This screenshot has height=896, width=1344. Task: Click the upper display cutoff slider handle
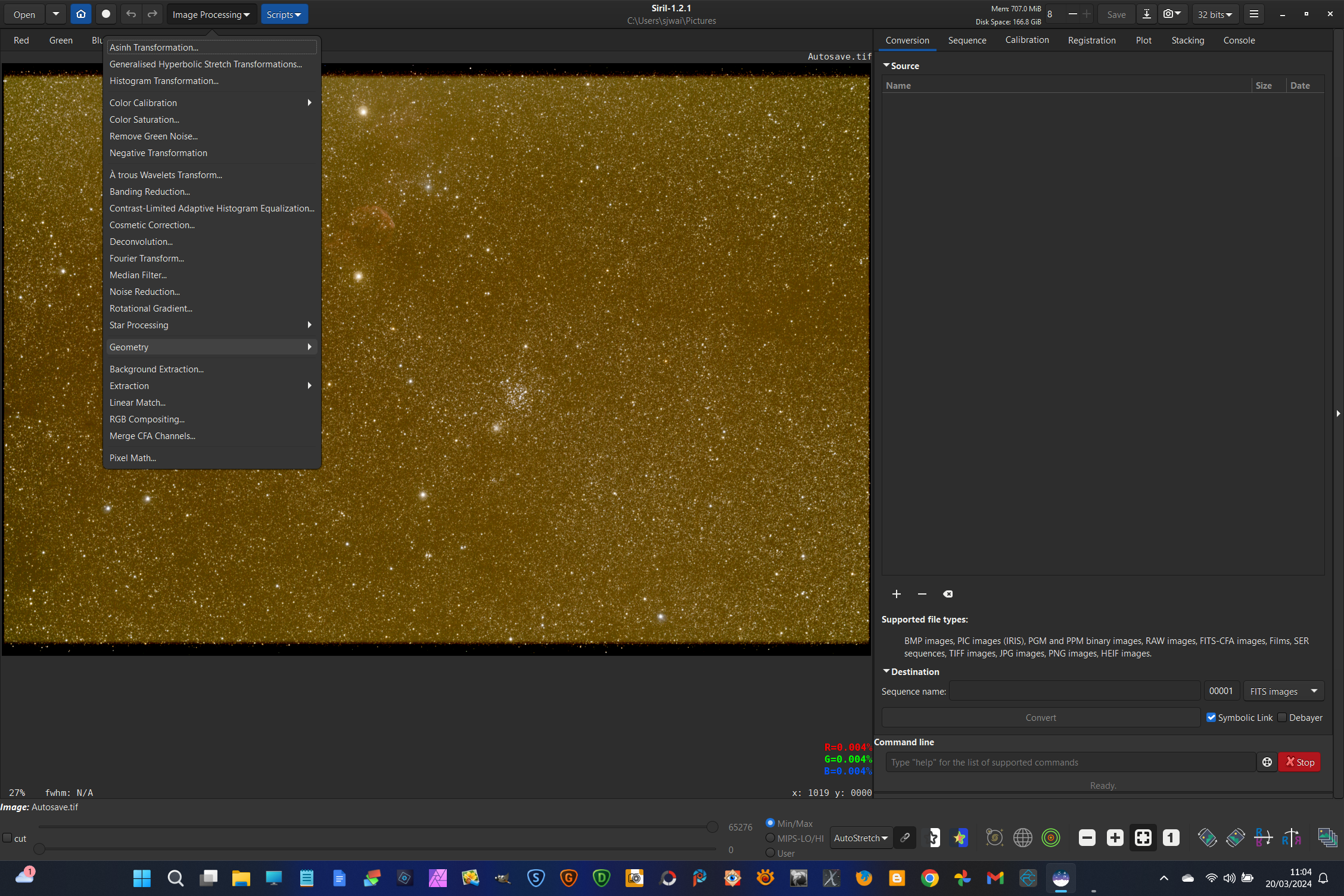(712, 827)
